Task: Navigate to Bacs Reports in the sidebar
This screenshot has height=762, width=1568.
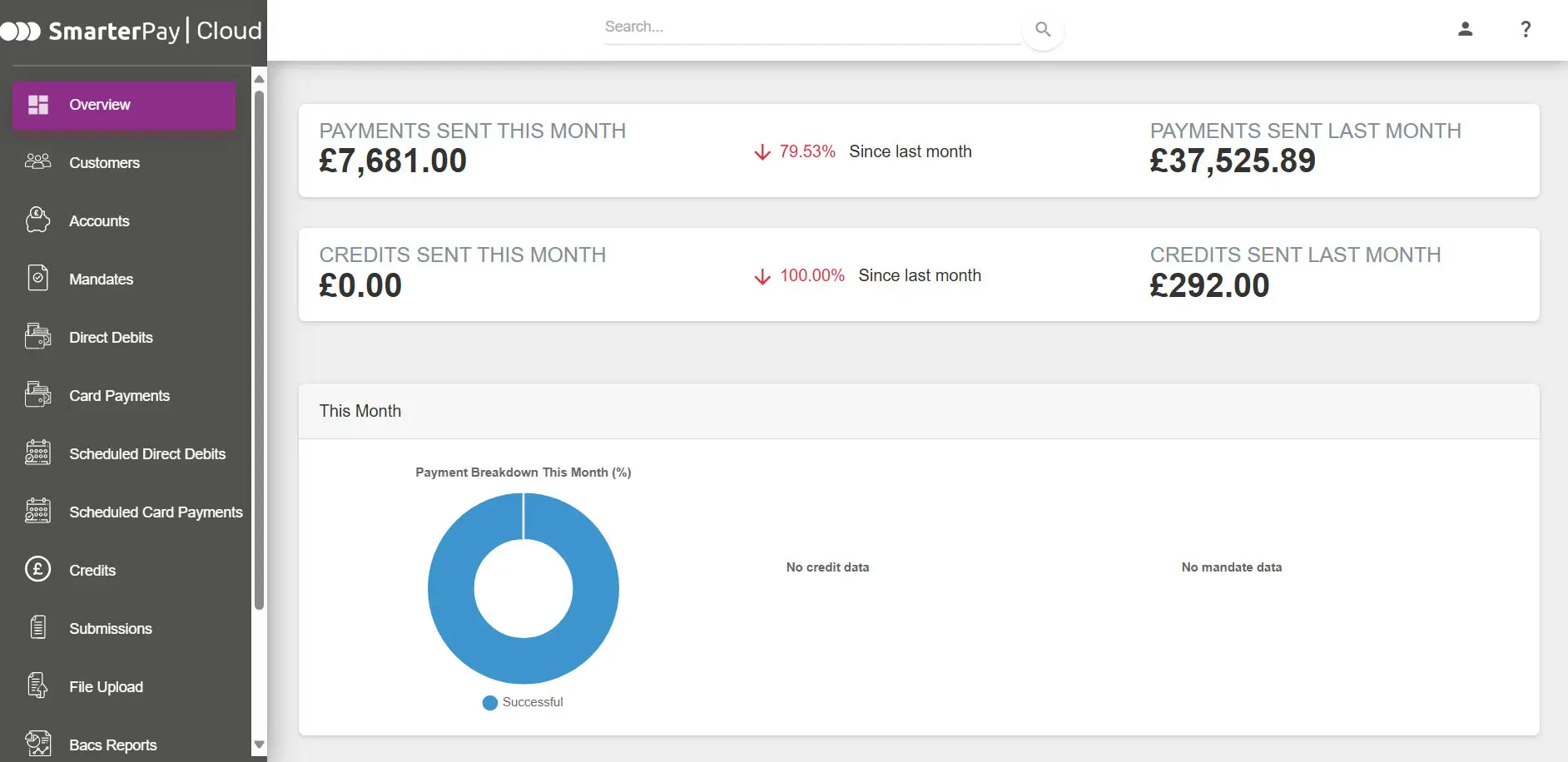Action: pyautogui.click(x=114, y=745)
